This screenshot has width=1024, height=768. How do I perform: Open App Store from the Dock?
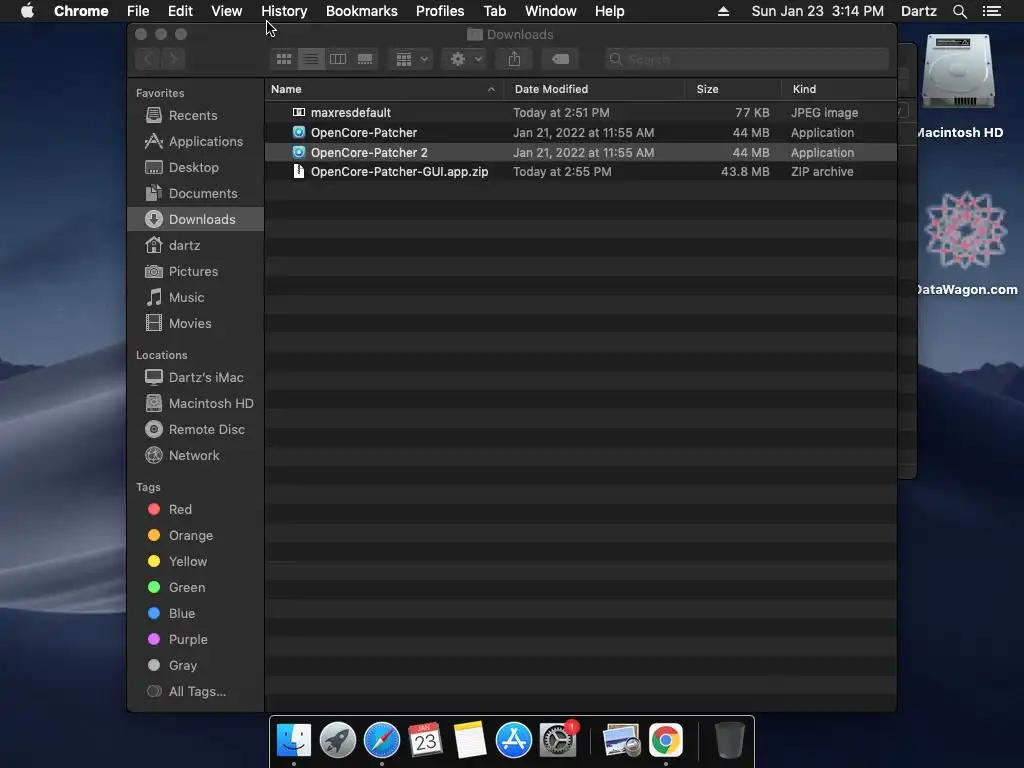tap(513, 741)
